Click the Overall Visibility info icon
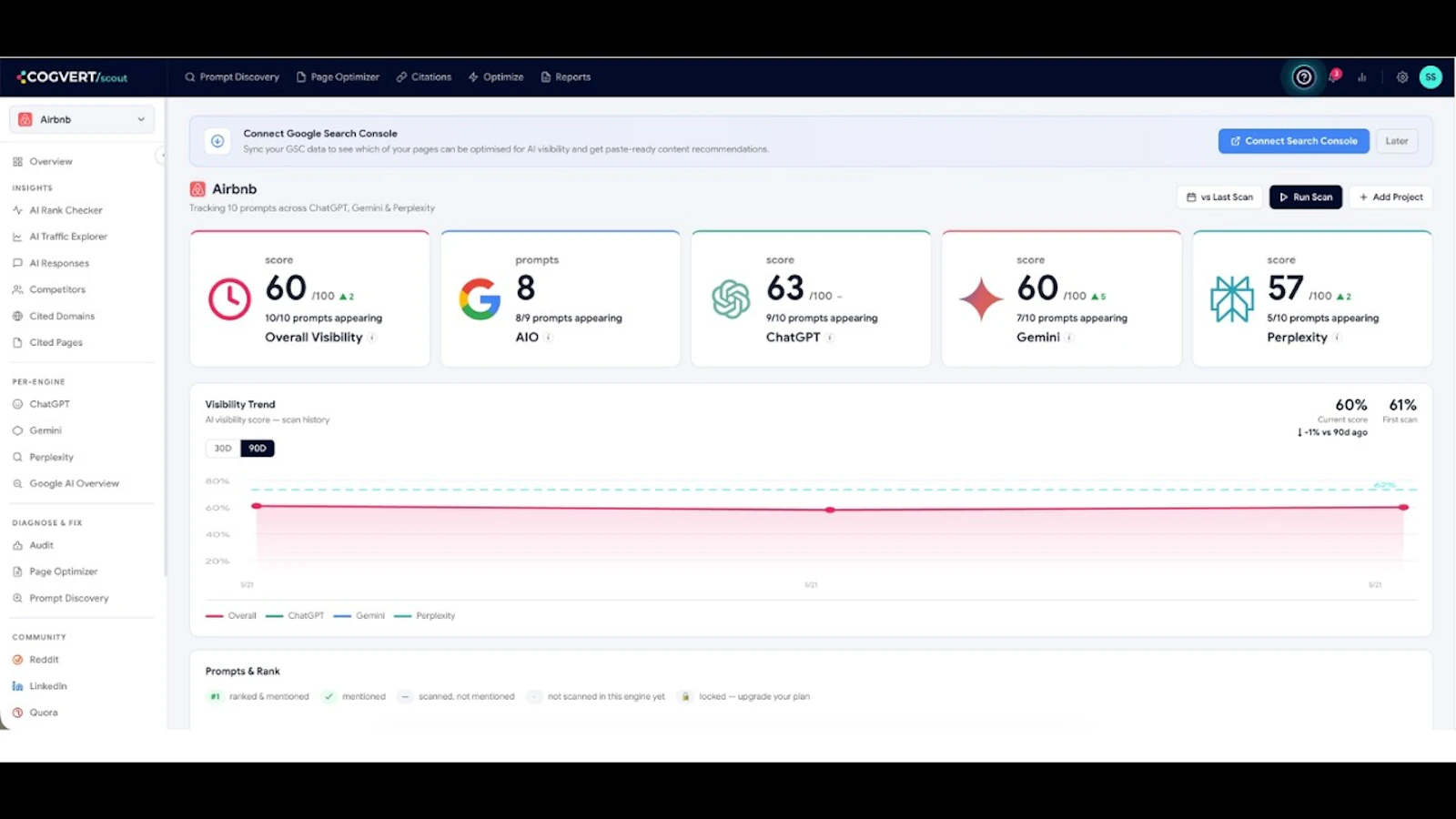Image resolution: width=1456 pixels, height=819 pixels. click(x=372, y=338)
